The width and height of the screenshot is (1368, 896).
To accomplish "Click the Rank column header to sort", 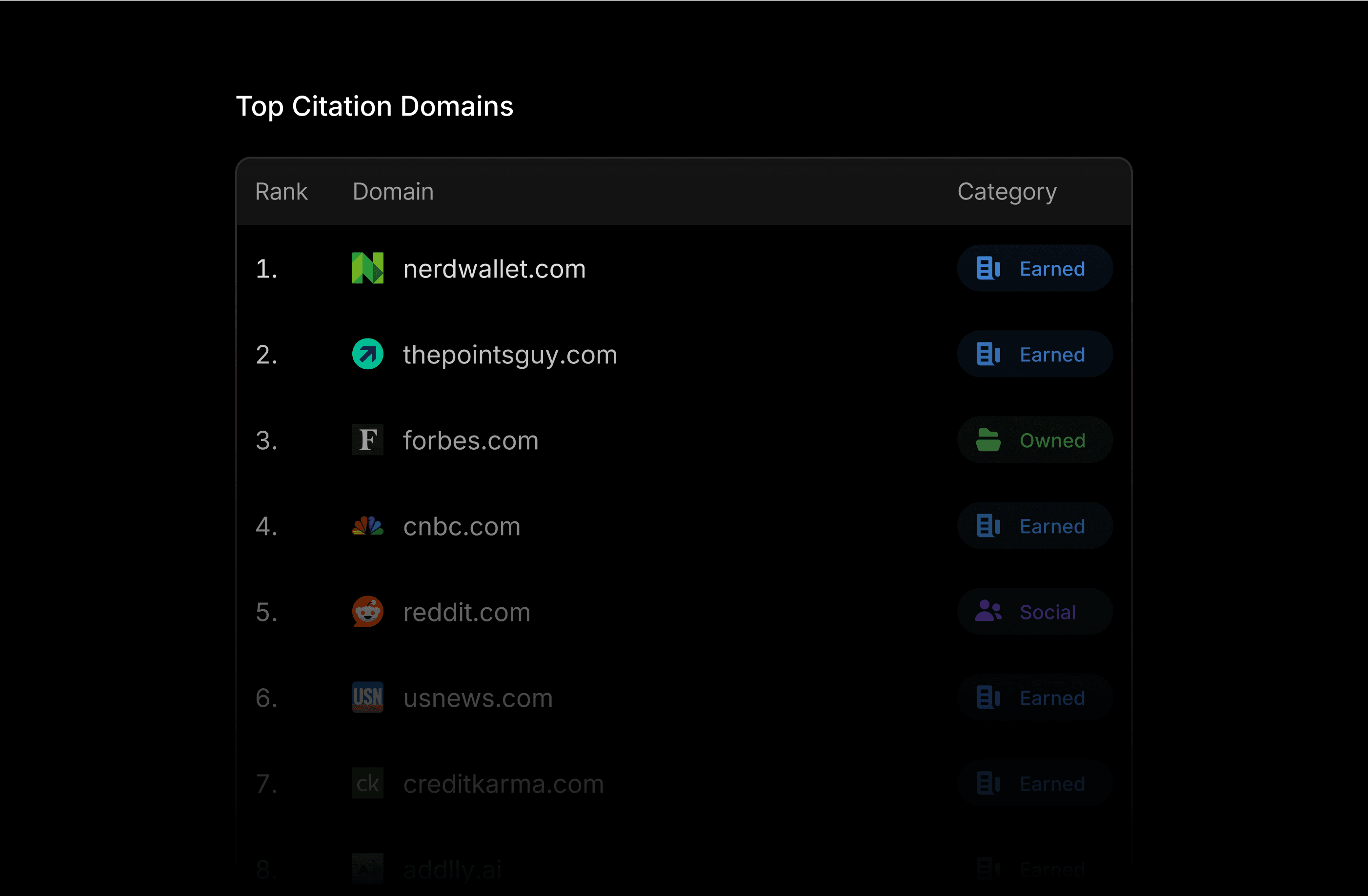I will tap(281, 191).
